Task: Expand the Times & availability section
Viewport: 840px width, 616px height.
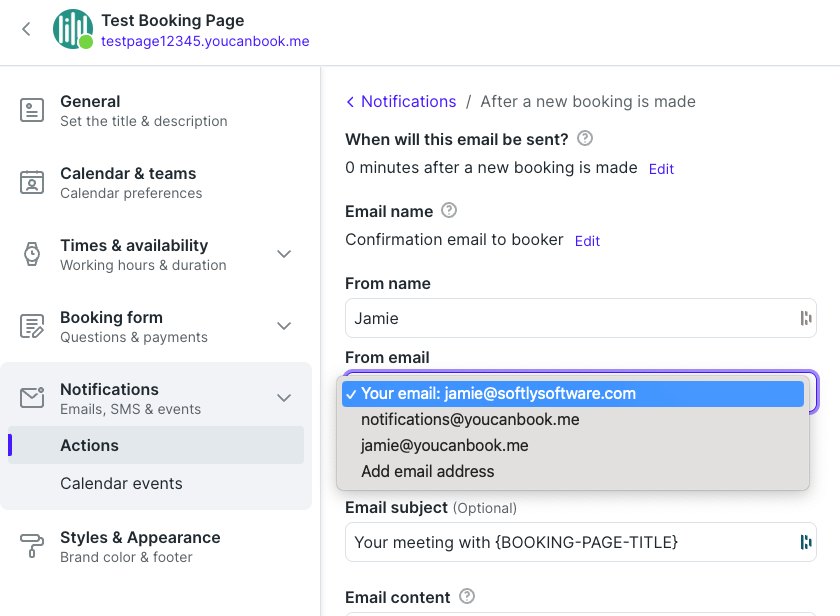Action: click(284, 254)
